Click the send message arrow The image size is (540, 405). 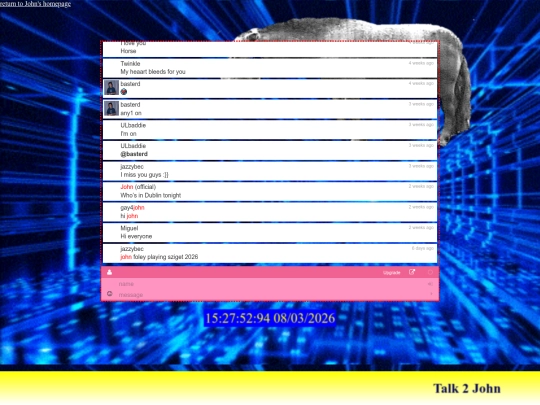pos(431,294)
